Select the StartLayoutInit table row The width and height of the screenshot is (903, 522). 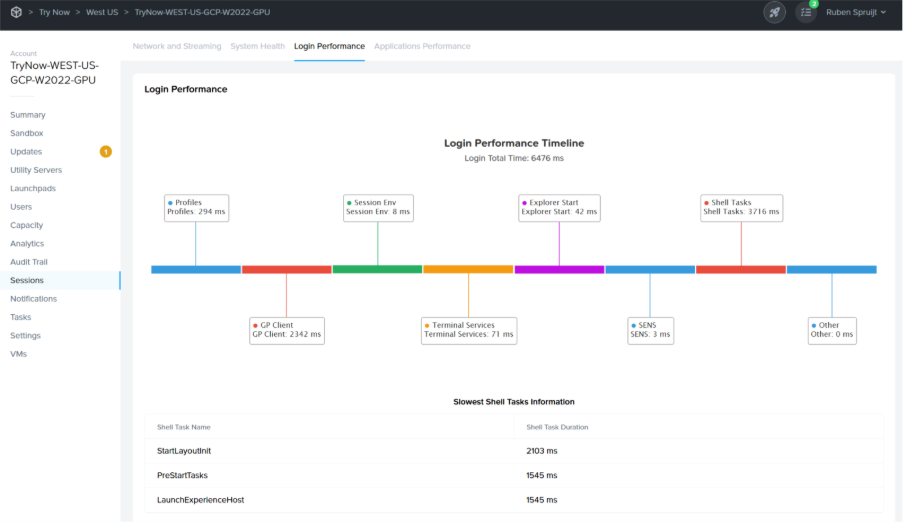[513, 451]
